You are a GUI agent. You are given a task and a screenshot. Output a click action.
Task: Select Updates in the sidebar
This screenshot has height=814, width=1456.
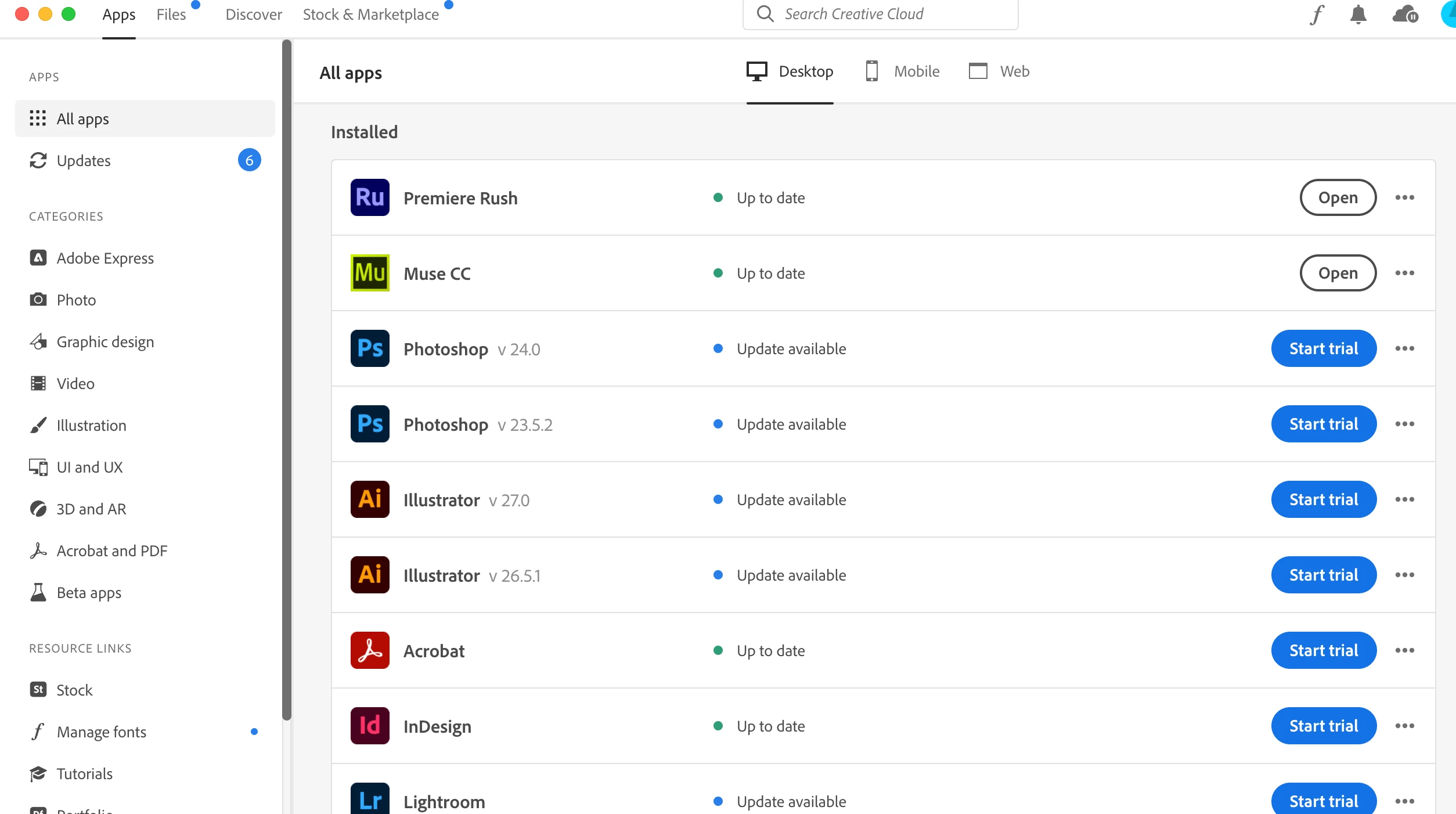[x=84, y=161]
